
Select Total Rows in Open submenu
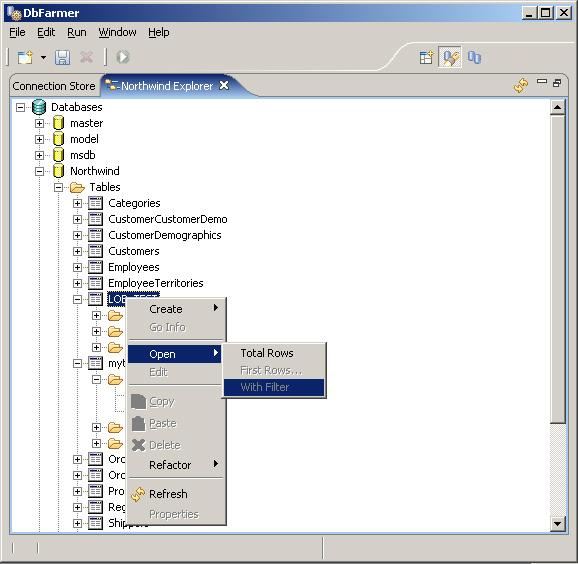tap(274, 353)
